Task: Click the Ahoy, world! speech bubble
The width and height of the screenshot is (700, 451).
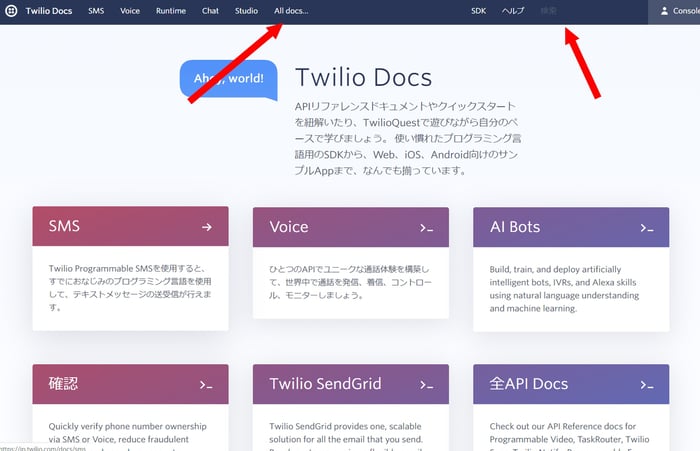Action: pos(229,79)
